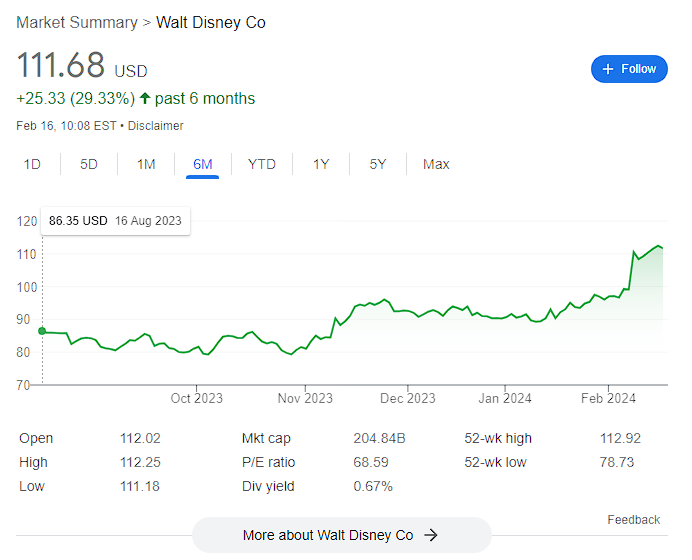
Task: Click the 52-wk high label
Action: pyautogui.click(x=498, y=438)
